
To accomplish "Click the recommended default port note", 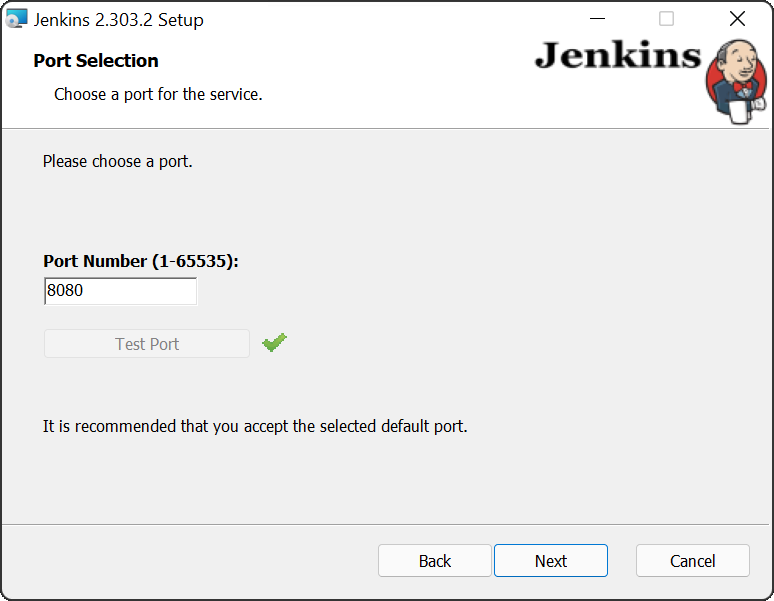I will tap(255, 426).
